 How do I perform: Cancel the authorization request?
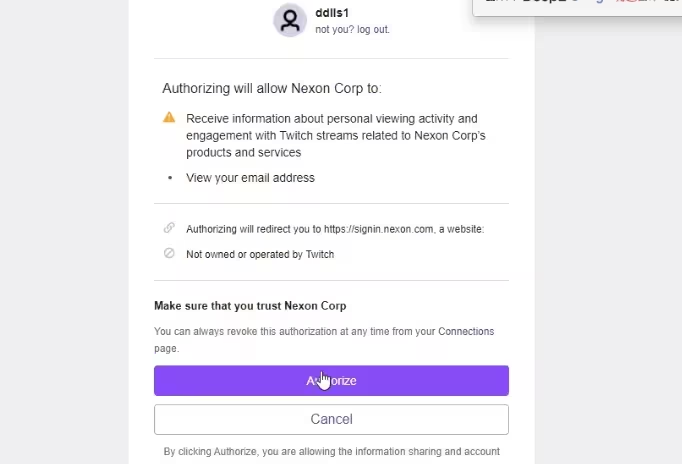coord(331,419)
